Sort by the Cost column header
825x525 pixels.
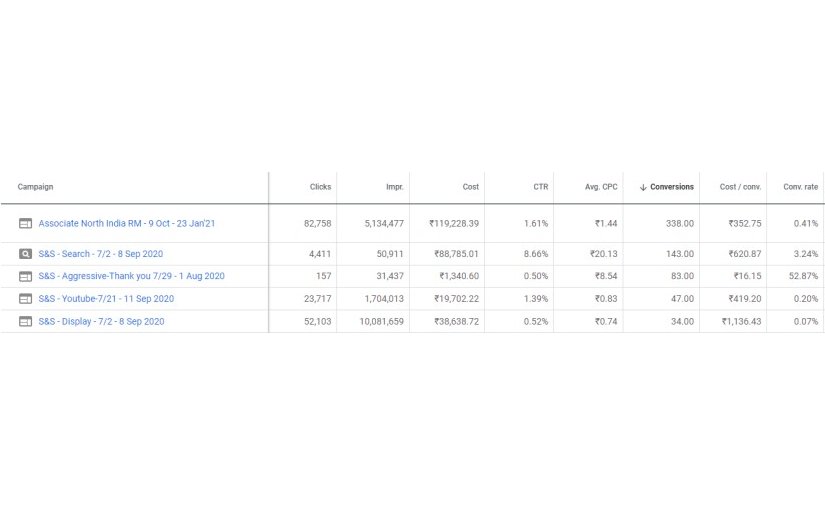pyautogui.click(x=470, y=187)
